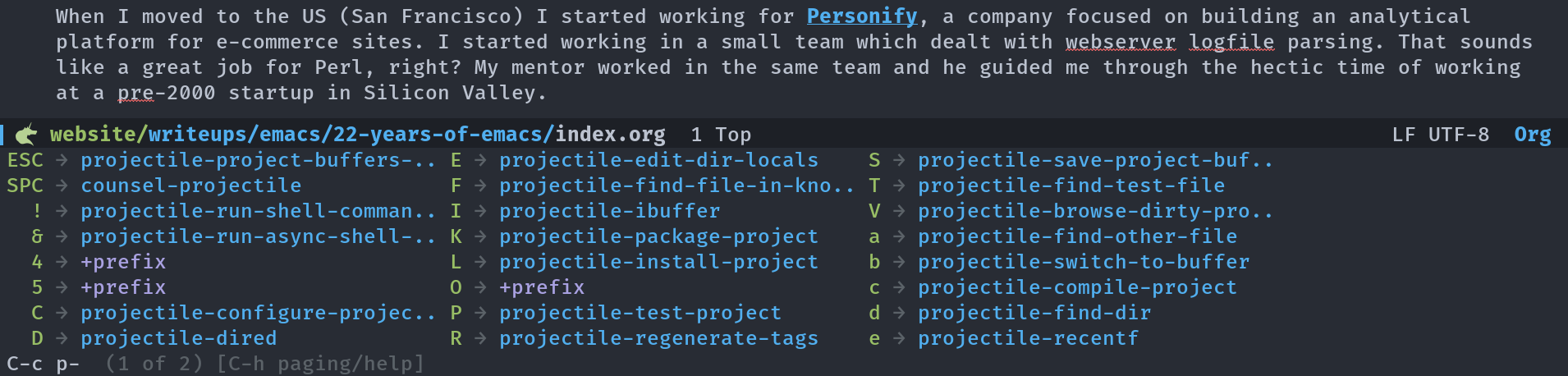1568x376 pixels.
Task: Click the Org major mode indicator
Action: coord(1533,135)
